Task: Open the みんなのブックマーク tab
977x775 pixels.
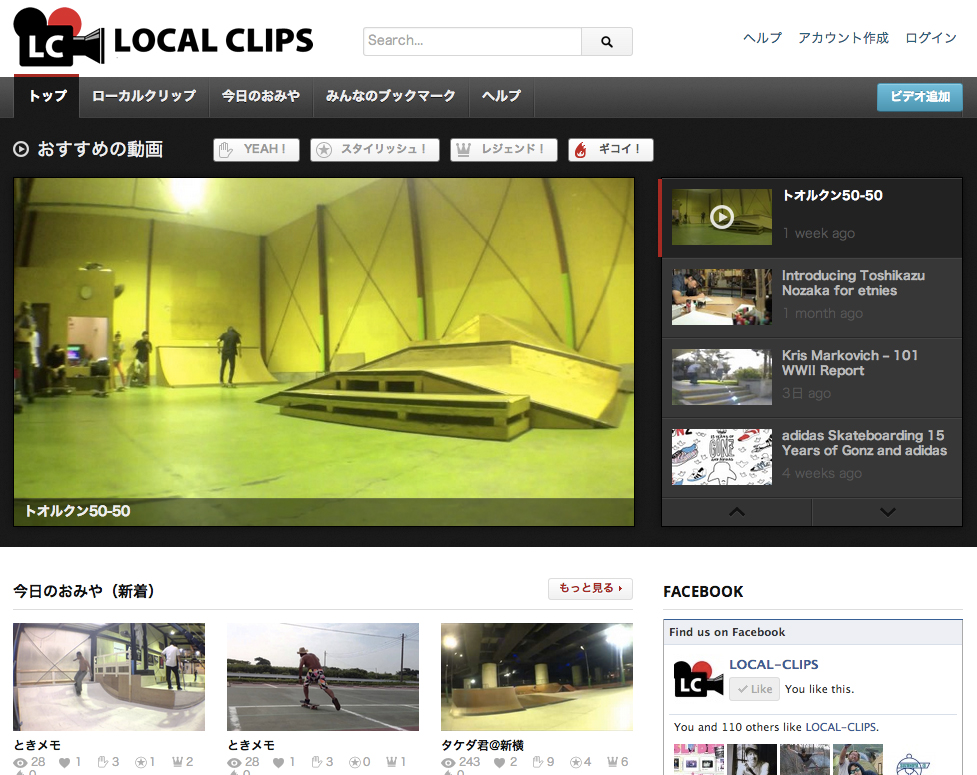Action: click(390, 96)
